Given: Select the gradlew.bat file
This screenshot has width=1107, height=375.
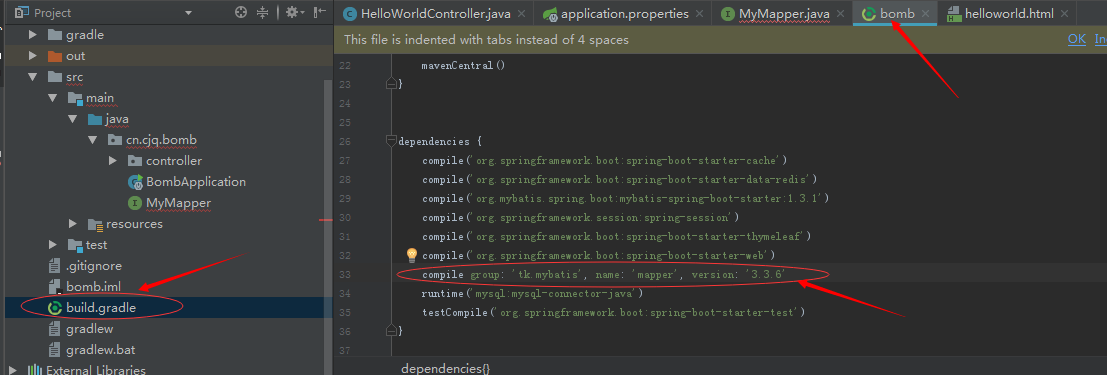Looking at the screenshot, I should tap(101, 350).
